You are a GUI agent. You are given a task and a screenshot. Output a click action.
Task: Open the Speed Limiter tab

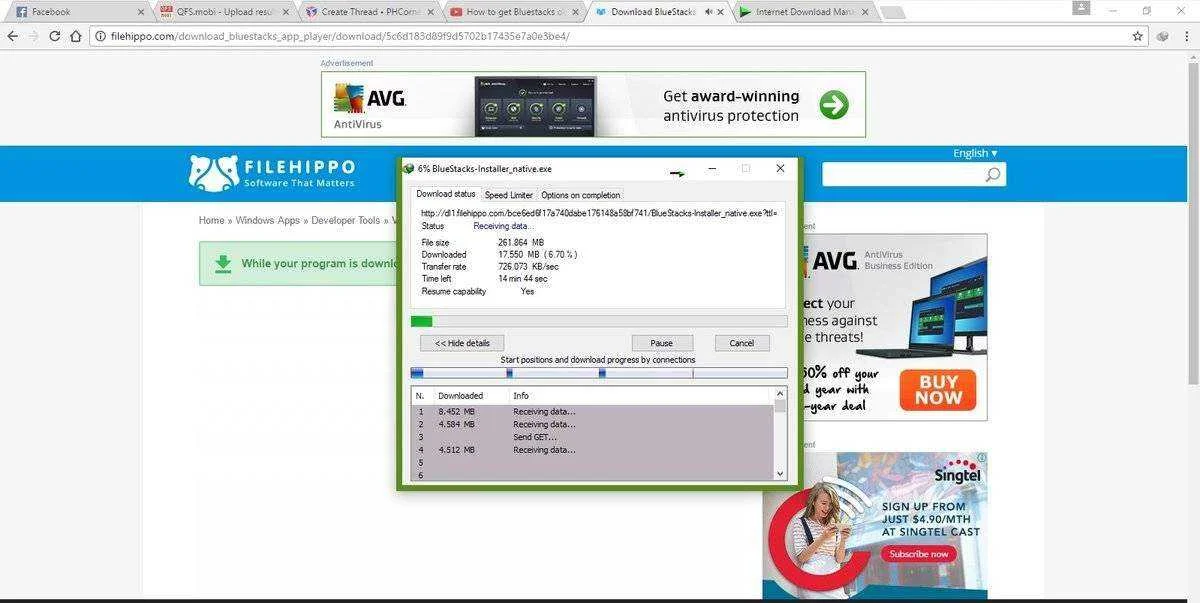coord(509,195)
